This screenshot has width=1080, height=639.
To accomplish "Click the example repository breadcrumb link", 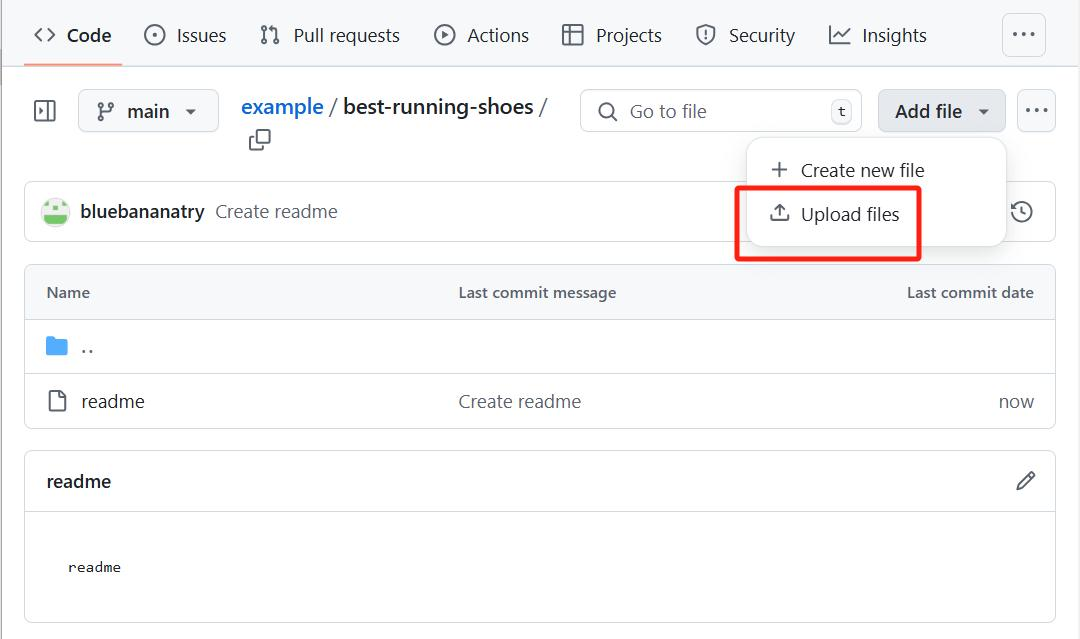I will [x=282, y=107].
